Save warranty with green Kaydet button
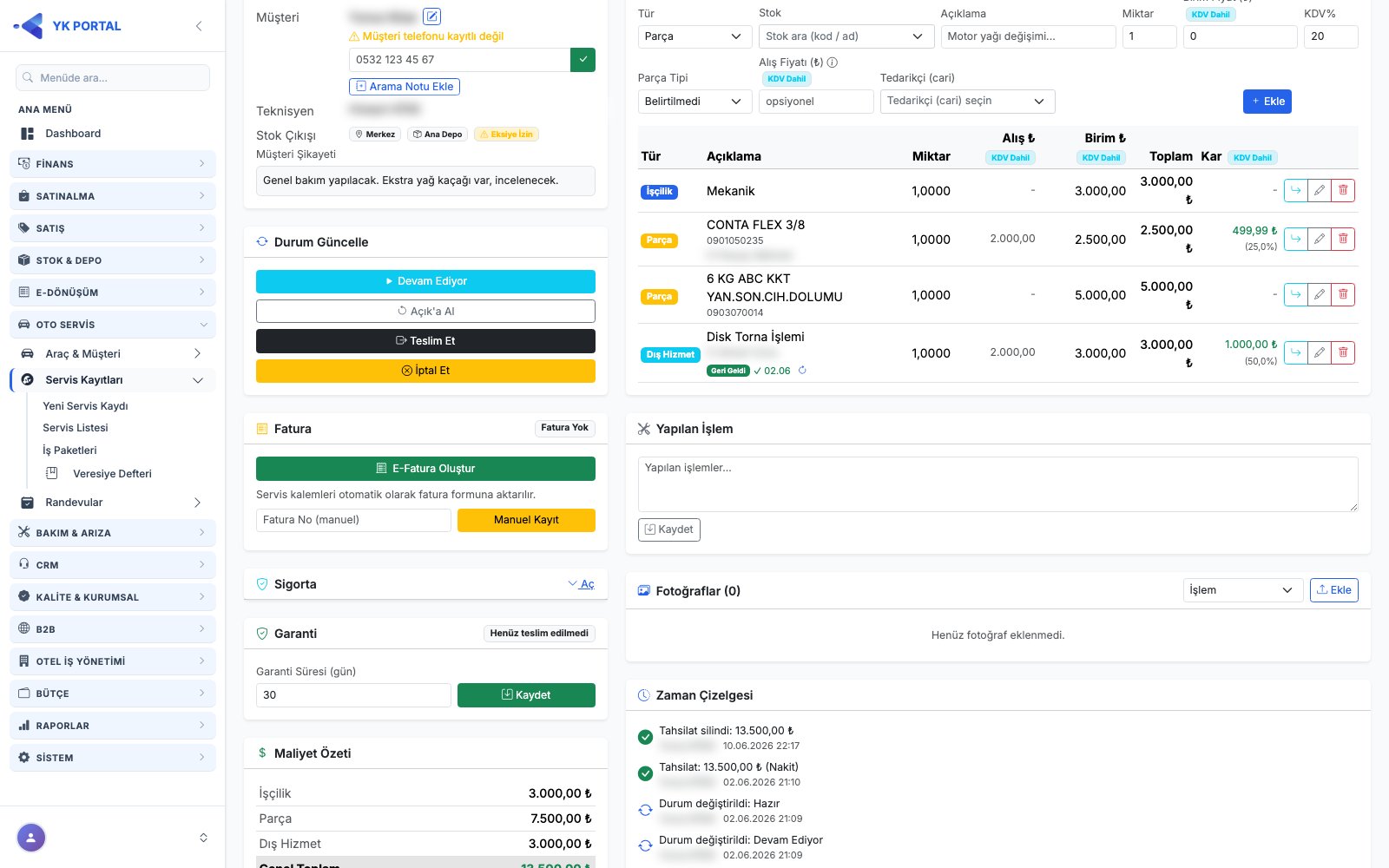Image resolution: width=1389 pixels, height=868 pixels. pos(526,695)
